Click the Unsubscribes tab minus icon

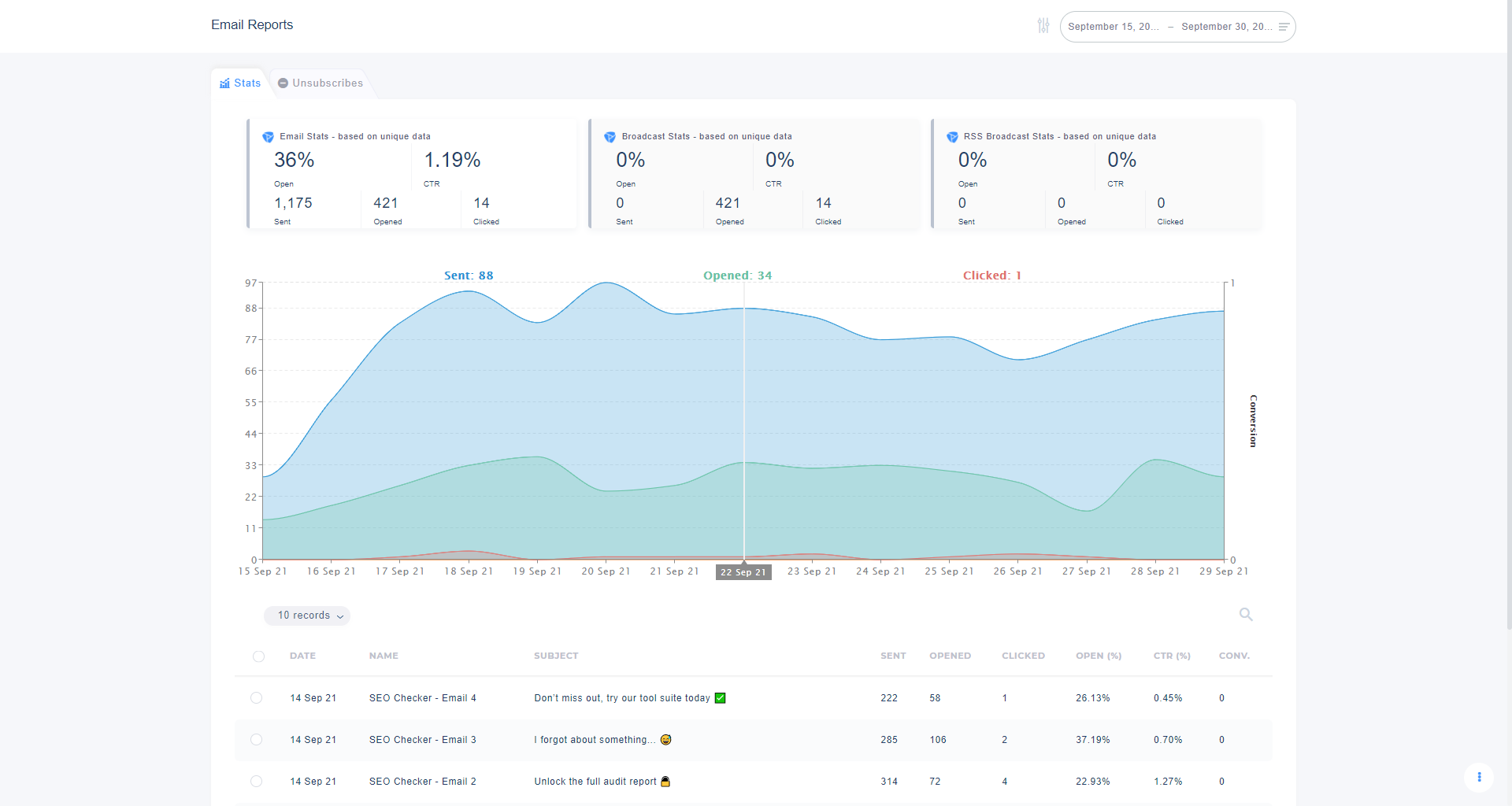283,83
